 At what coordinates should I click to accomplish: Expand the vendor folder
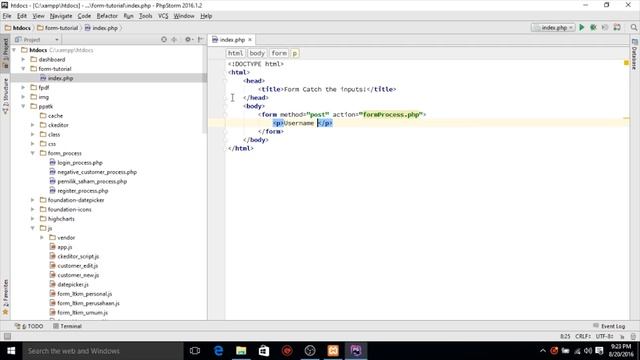click(42, 237)
